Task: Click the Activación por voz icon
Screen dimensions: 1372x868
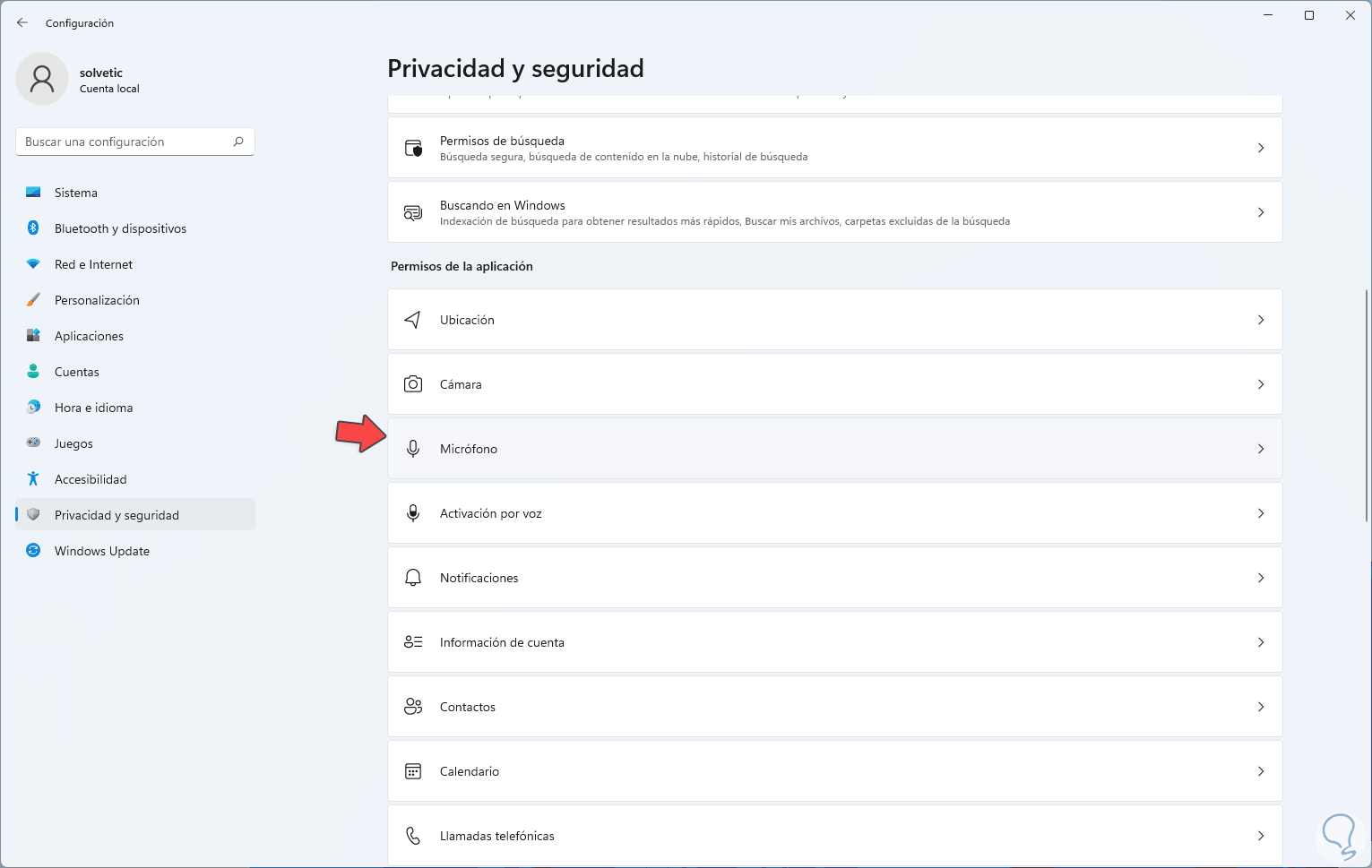Action: coord(413,513)
